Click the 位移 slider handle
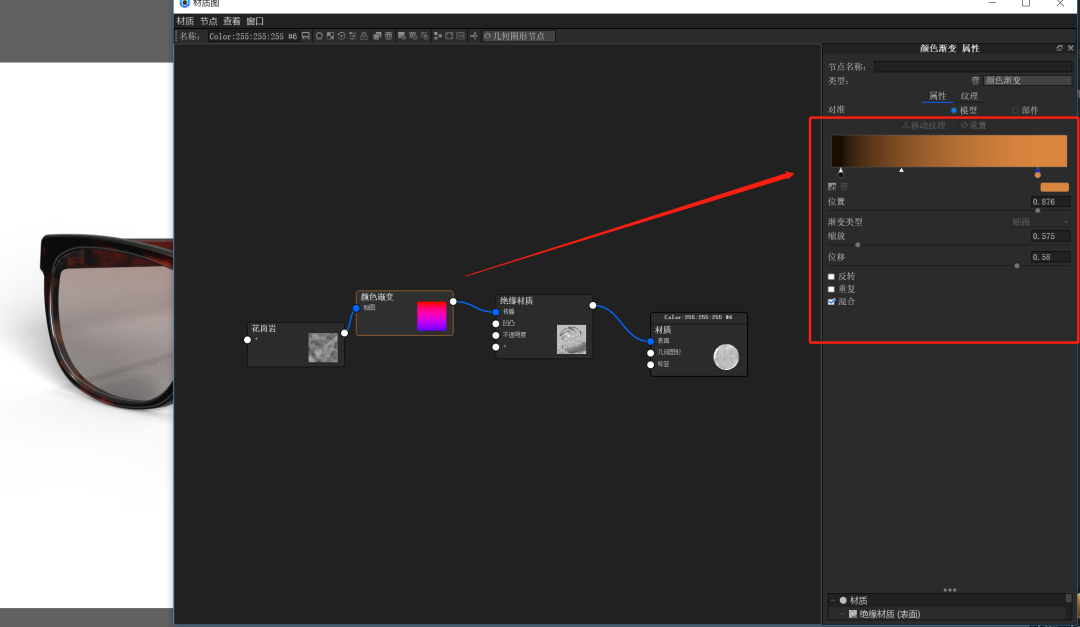Viewport: 1080px width, 627px height. tap(1017, 265)
